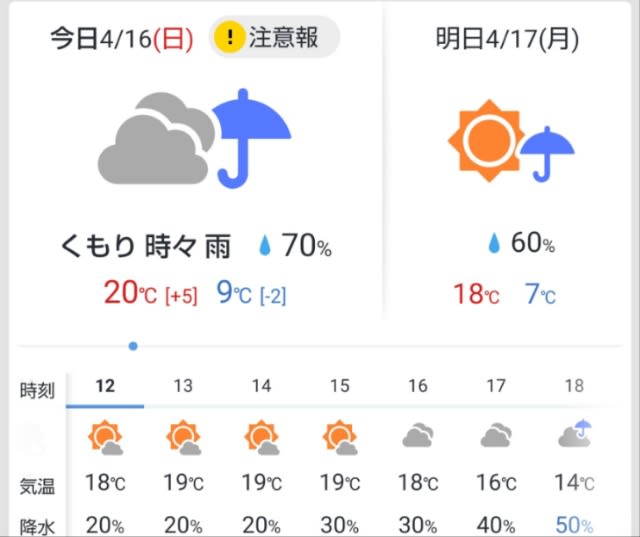
Task: Click the cloudy icon at 16 o'clock
Action: click(x=418, y=435)
